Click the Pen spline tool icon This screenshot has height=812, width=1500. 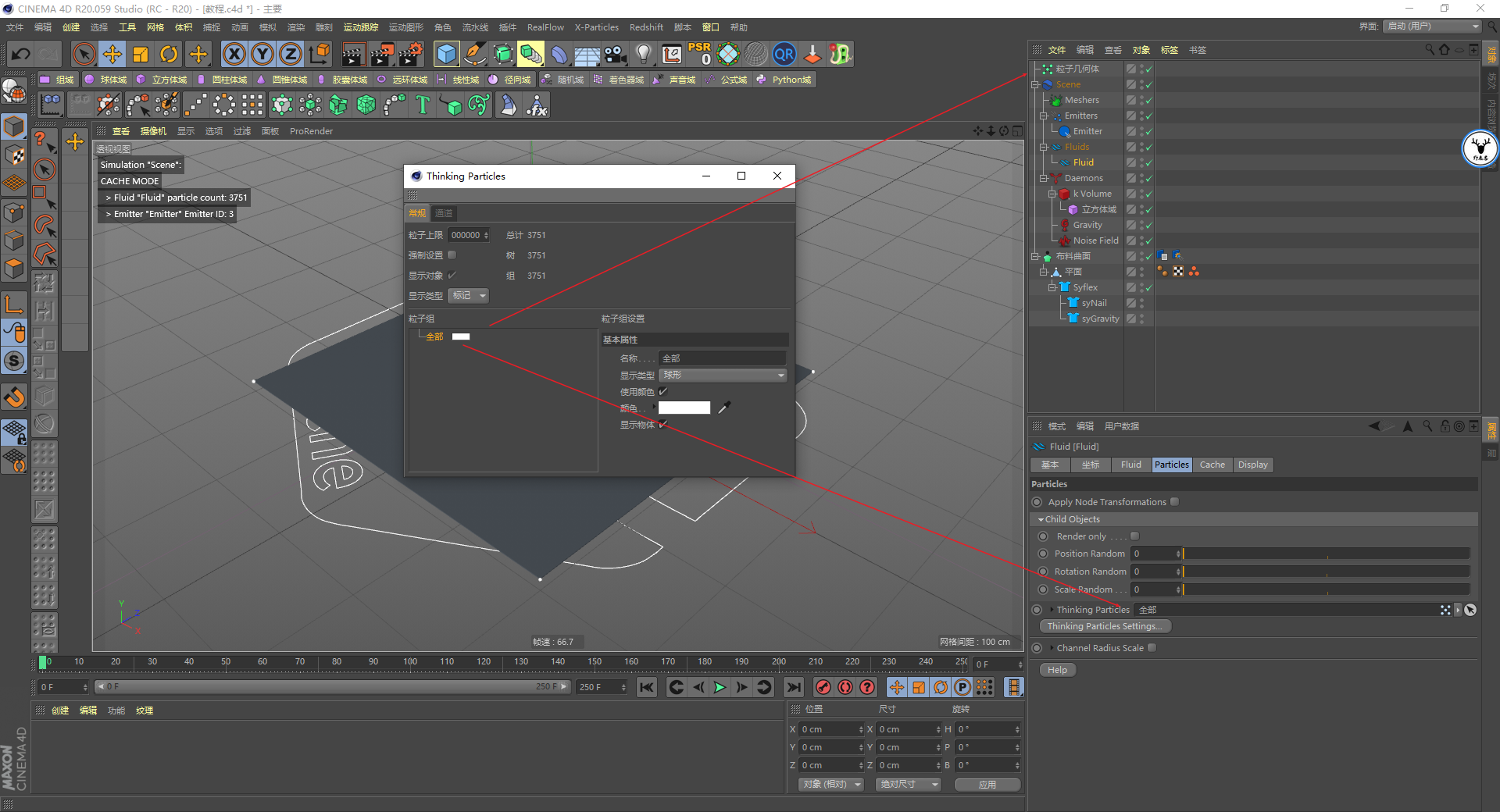point(475,54)
